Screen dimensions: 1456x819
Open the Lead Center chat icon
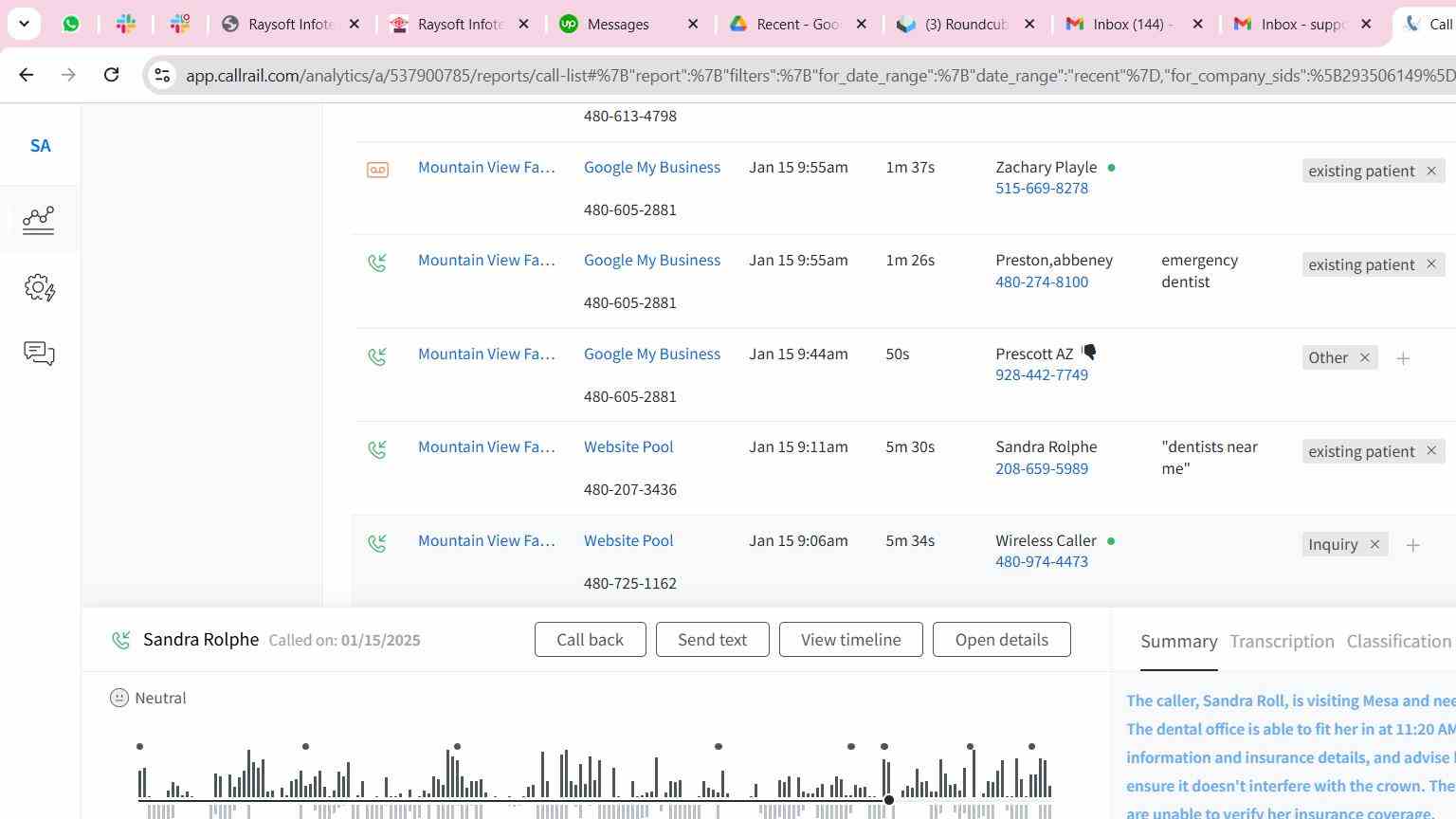[39, 354]
